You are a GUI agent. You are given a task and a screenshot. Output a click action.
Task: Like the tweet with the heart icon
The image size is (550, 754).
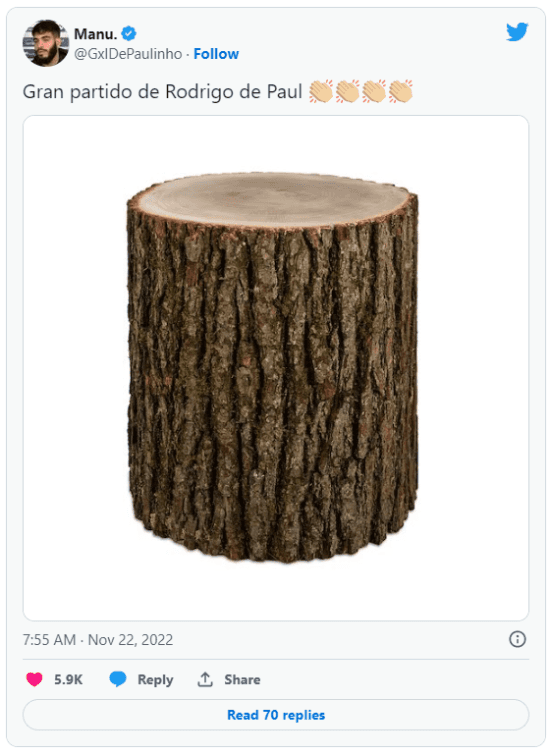[x=34, y=679]
